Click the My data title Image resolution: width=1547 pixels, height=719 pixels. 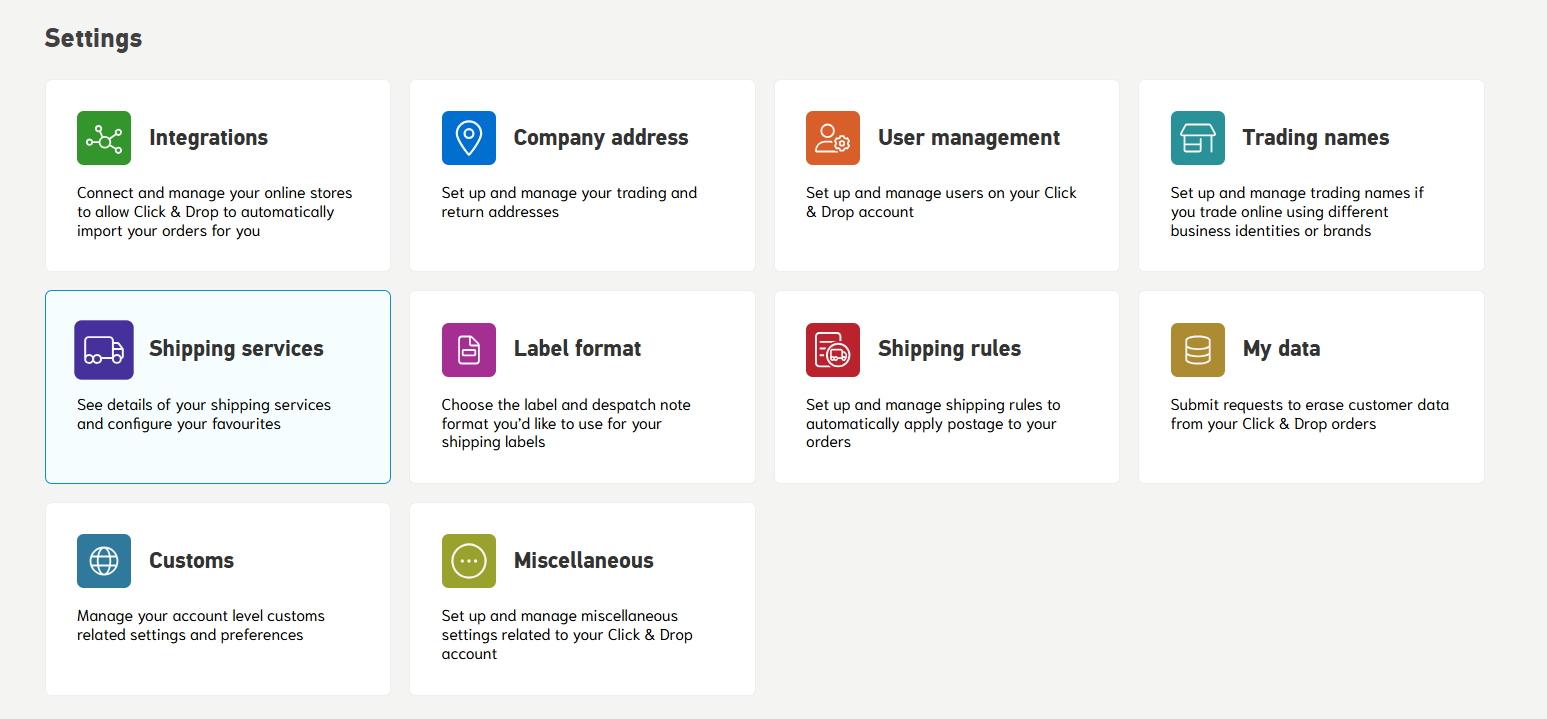tap(1281, 349)
